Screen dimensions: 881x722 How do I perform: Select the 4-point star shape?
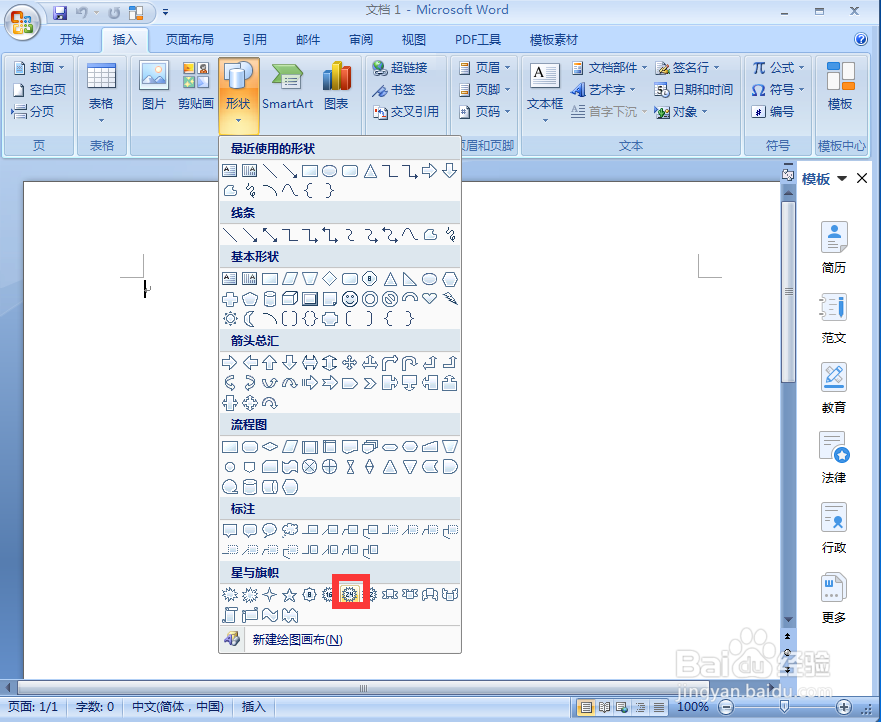(x=270, y=594)
